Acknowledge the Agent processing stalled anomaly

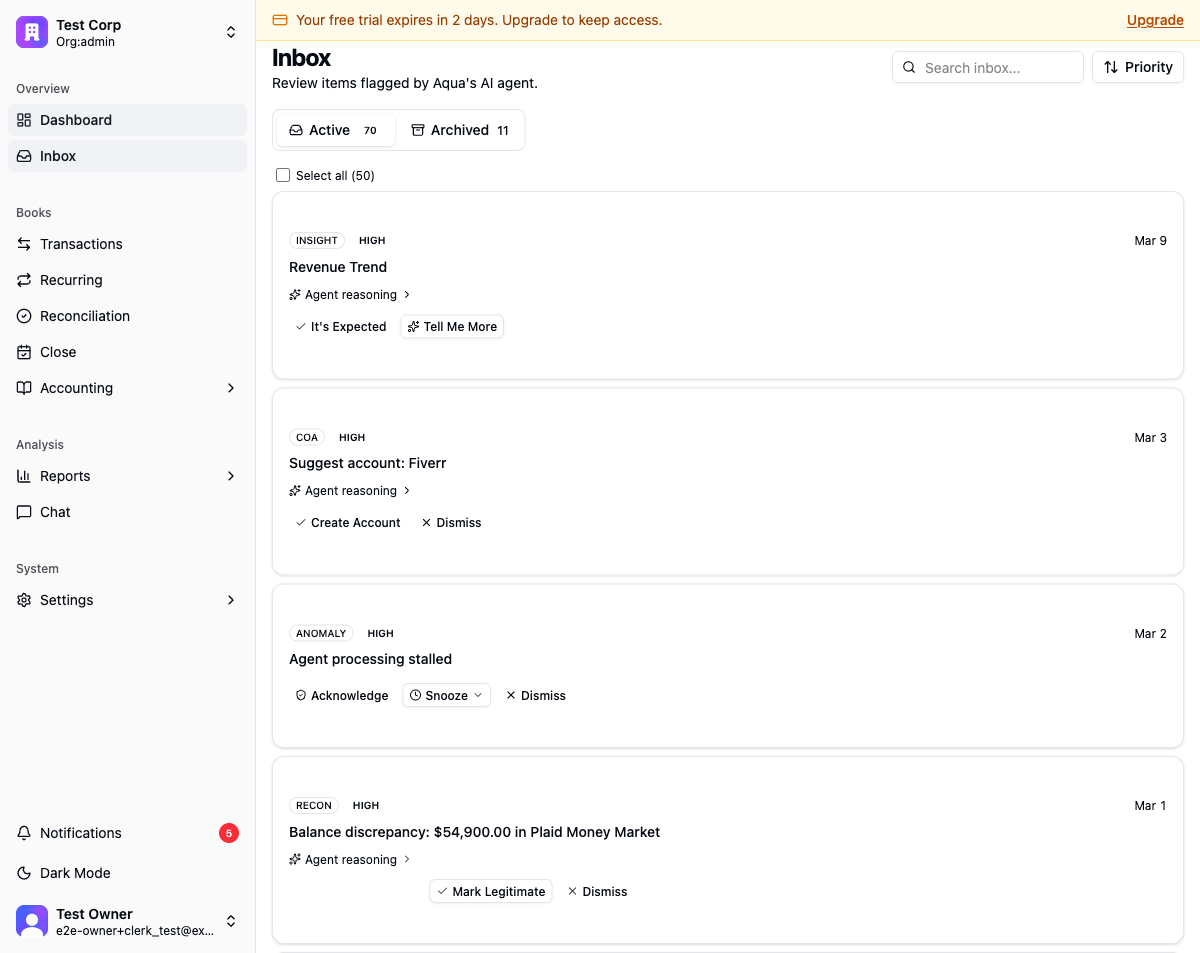[341, 695]
